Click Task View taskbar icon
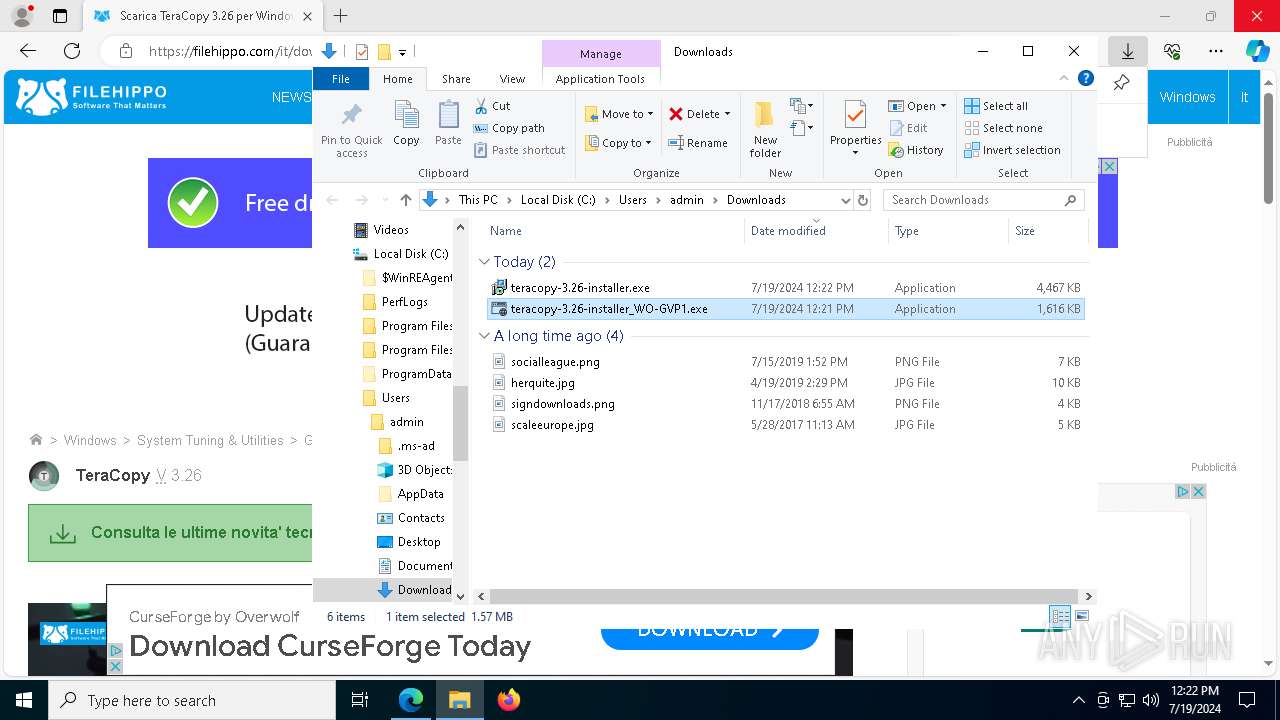Viewport: 1280px width, 720px height. [x=360, y=700]
